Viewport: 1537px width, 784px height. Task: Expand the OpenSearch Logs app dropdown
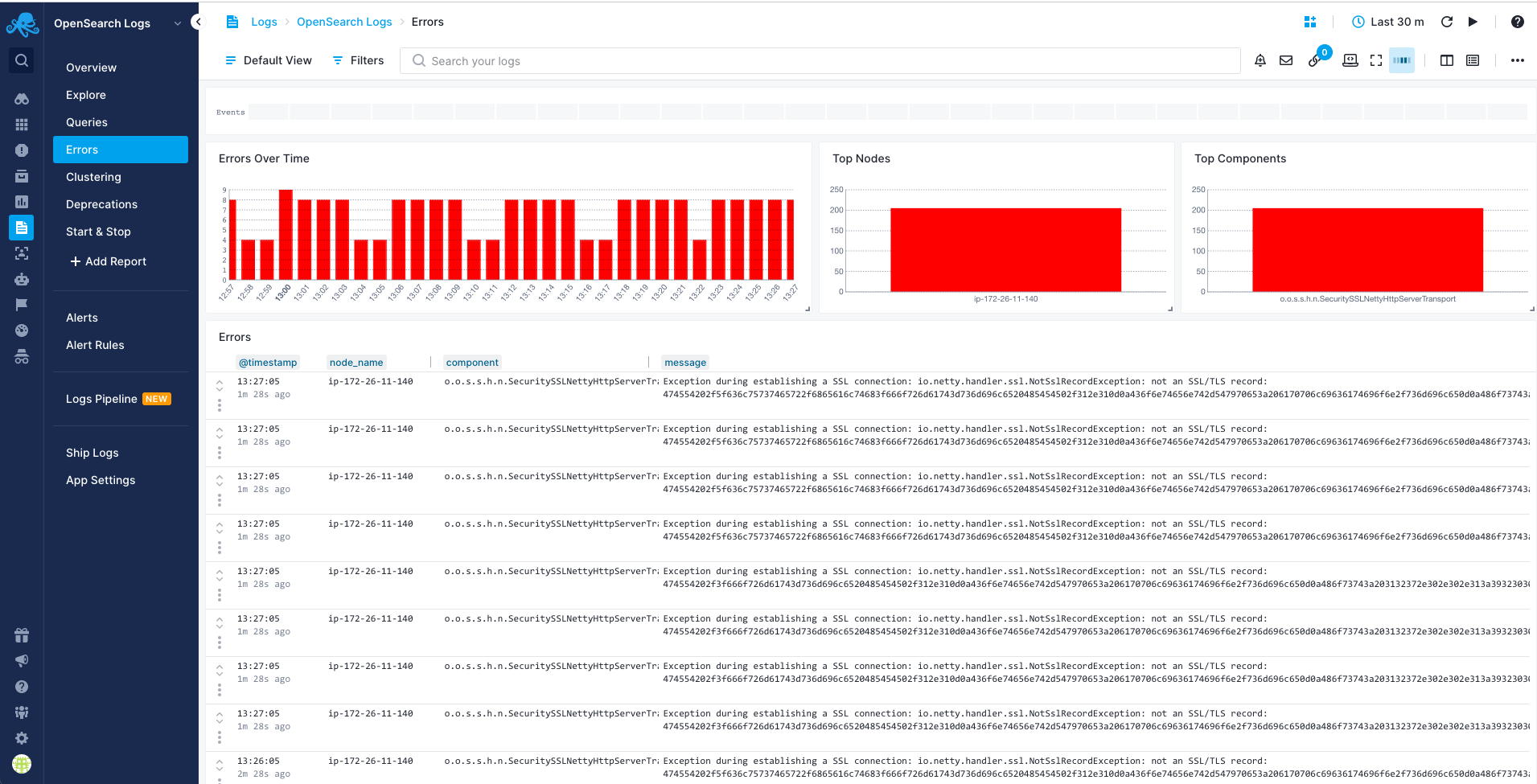click(x=178, y=23)
